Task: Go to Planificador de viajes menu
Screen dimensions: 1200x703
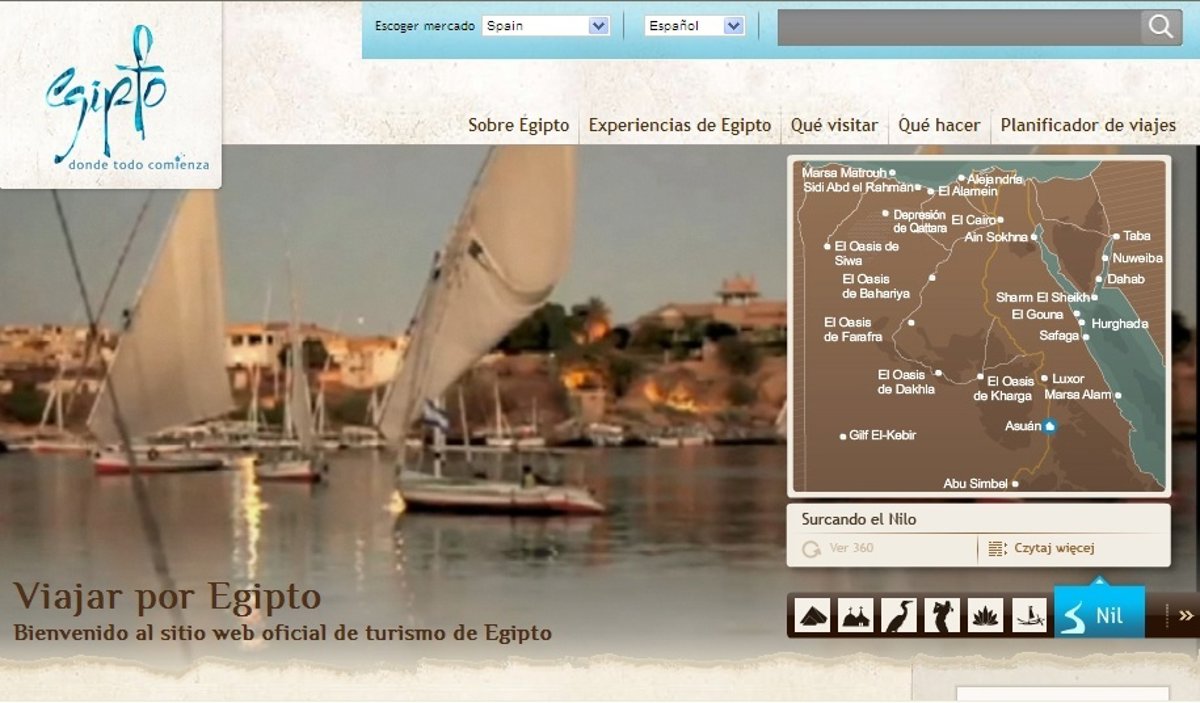Action: click(1088, 125)
